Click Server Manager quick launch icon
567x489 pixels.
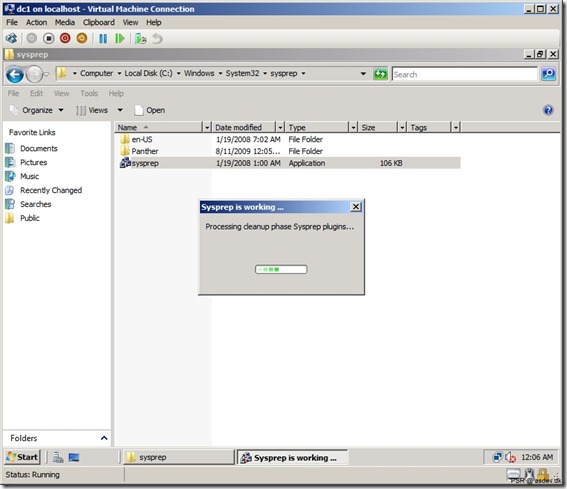58,458
